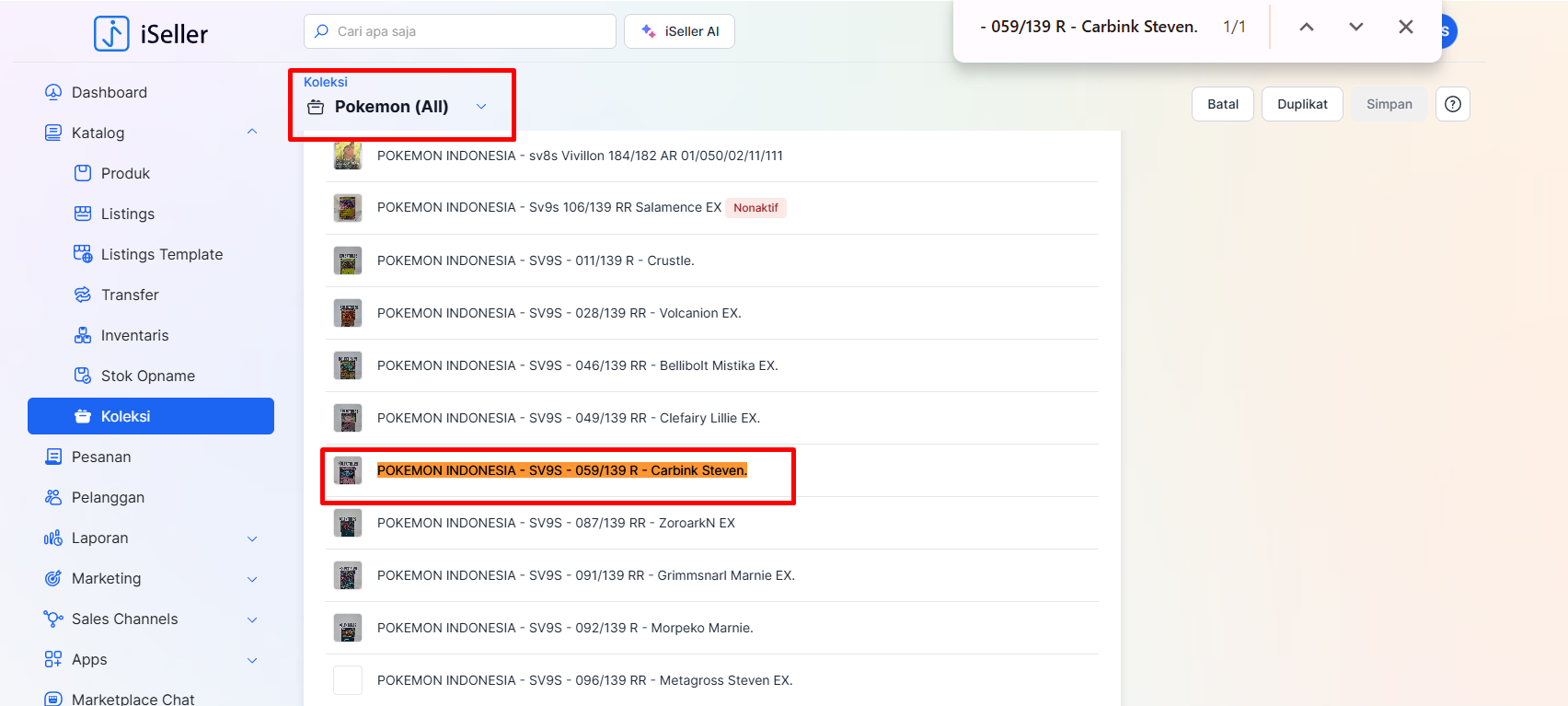Viewport: 1568px width, 706px height.
Task: Click the find bar text field
Action: (x=1089, y=27)
